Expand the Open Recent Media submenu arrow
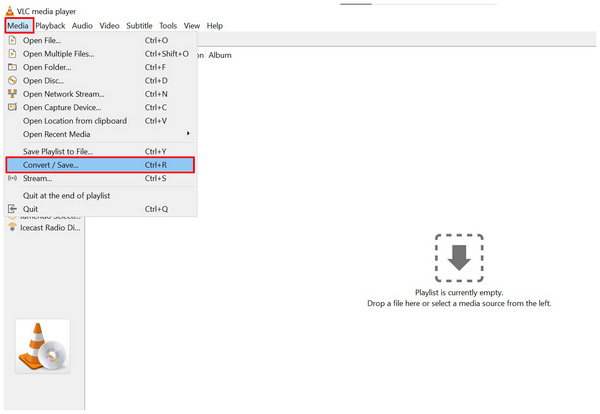600x414 pixels. 188,134
